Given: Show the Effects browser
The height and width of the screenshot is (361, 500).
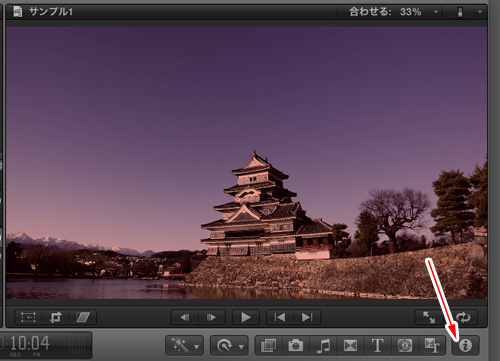Looking at the screenshot, I should pos(269,345).
